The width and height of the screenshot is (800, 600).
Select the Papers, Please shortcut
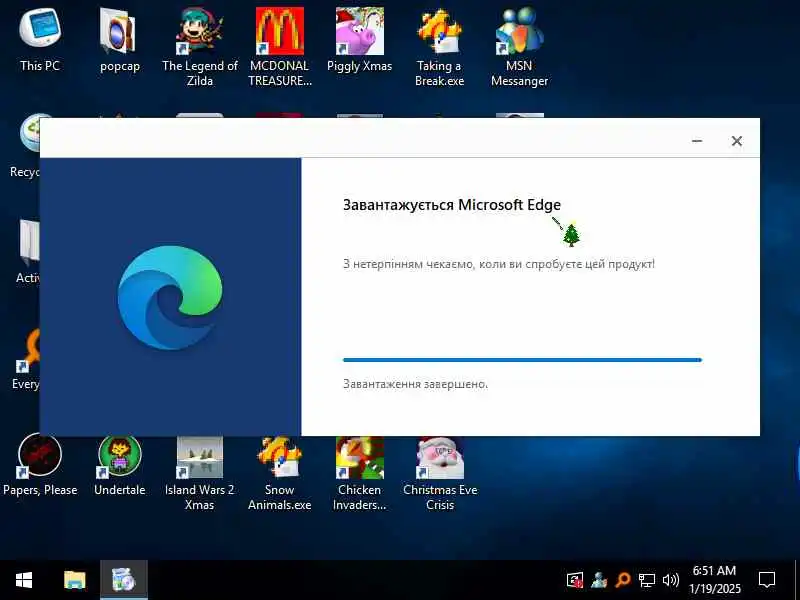tap(40, 464)
